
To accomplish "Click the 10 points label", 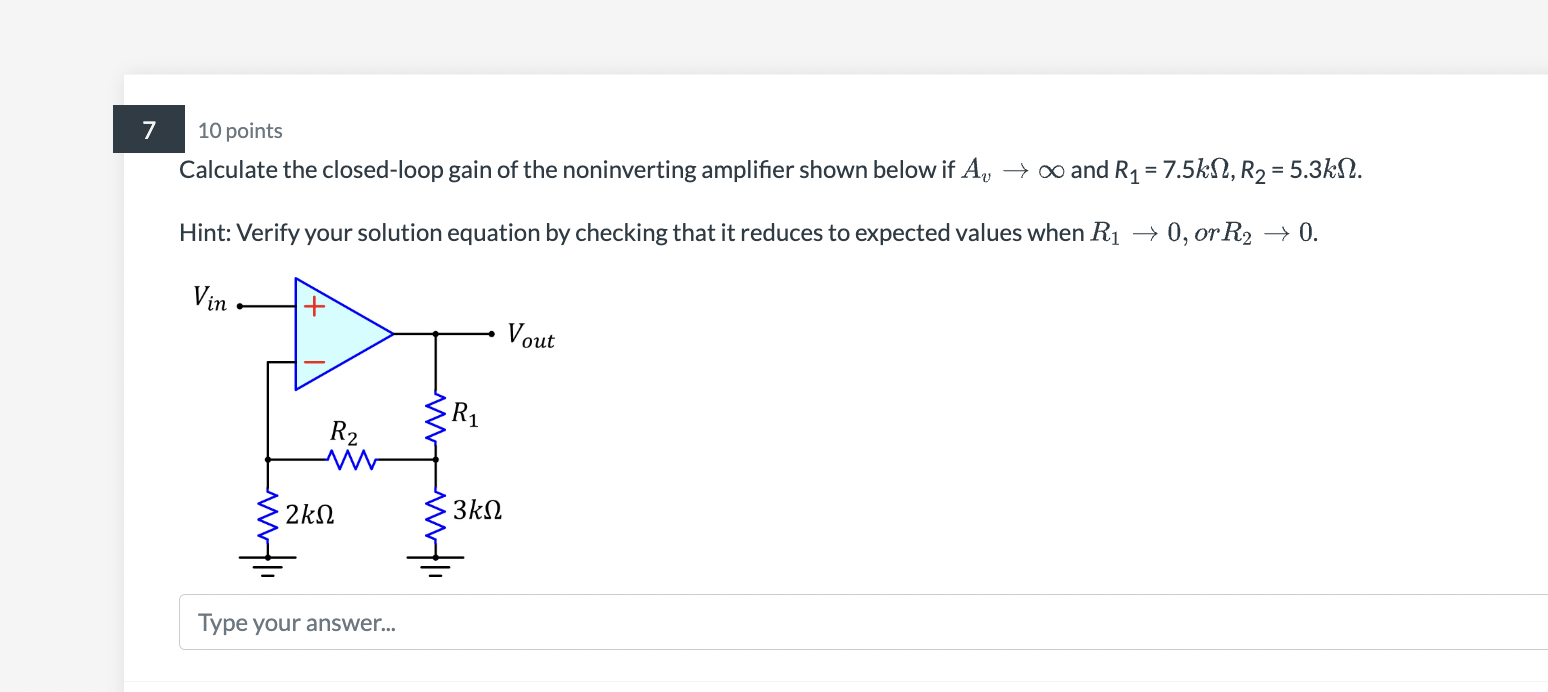I will coord(240,130).
